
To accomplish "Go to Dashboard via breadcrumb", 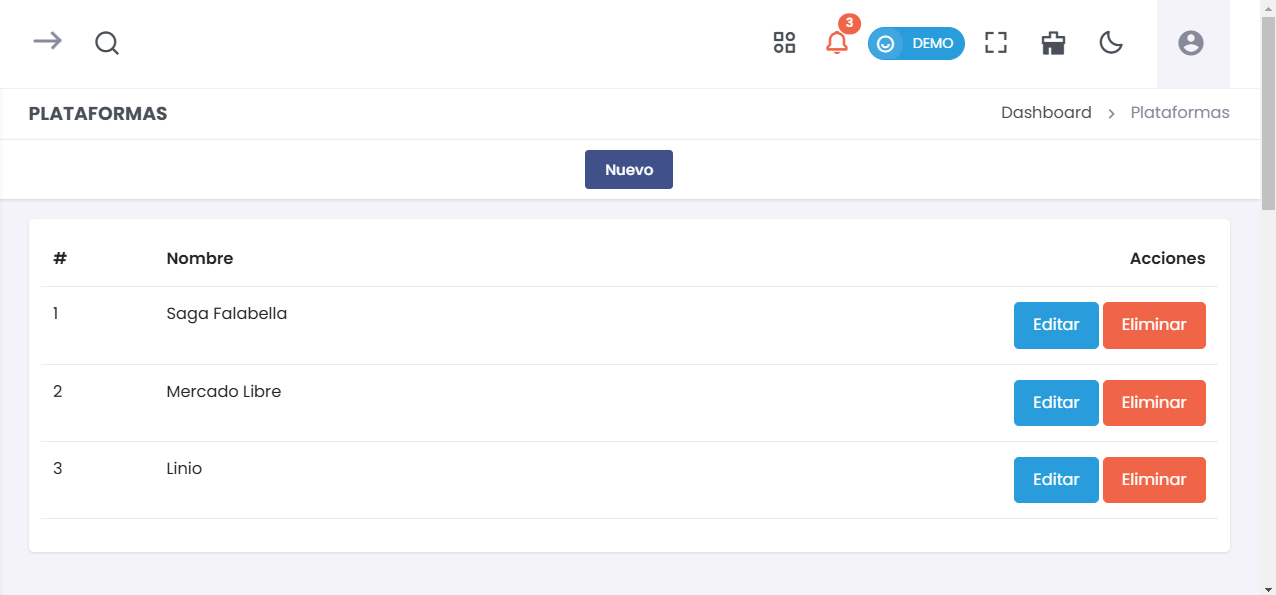I will [x=1046, y=113].
